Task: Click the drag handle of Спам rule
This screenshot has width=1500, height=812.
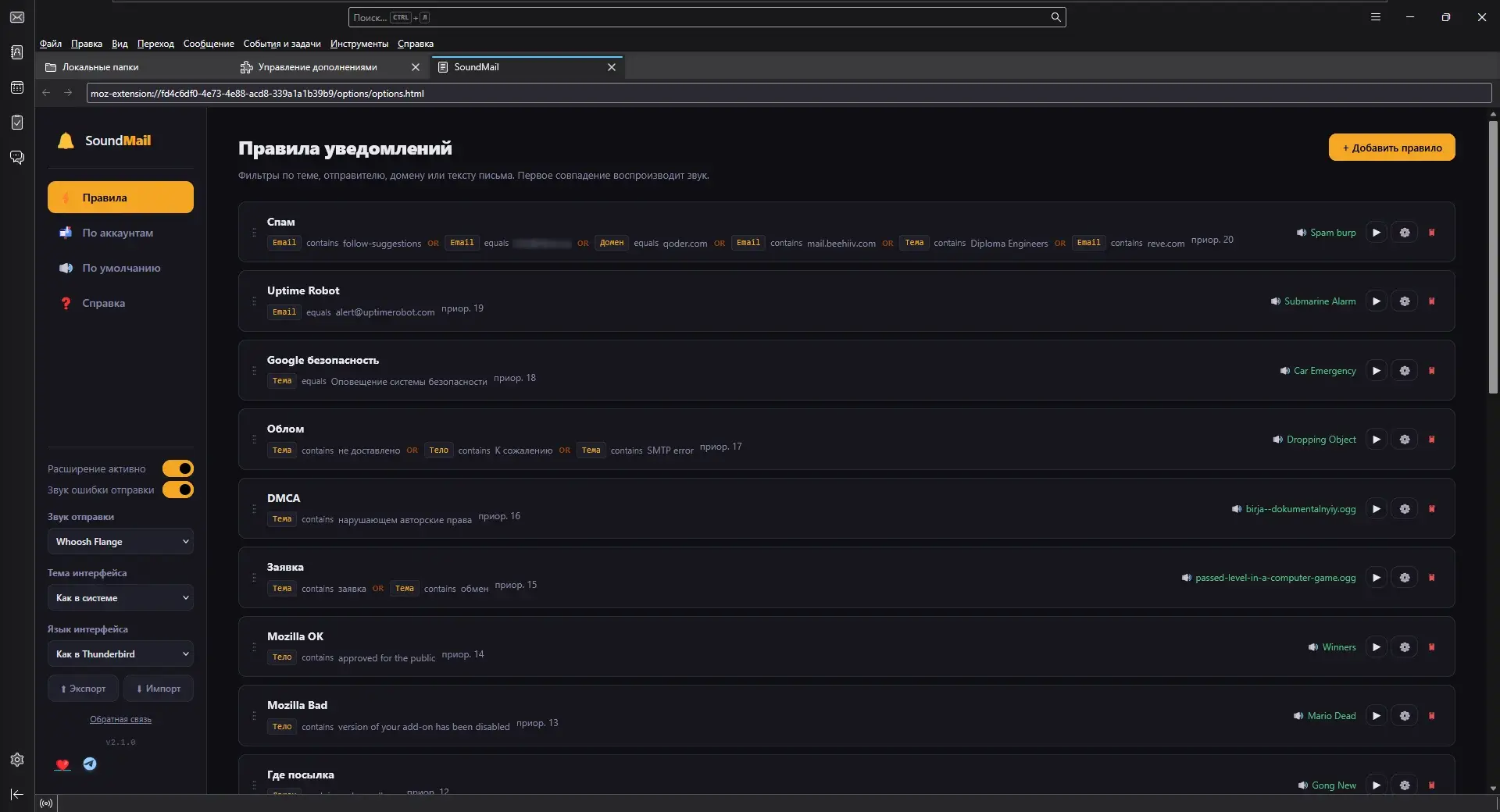Action: (x=254, y=233)
